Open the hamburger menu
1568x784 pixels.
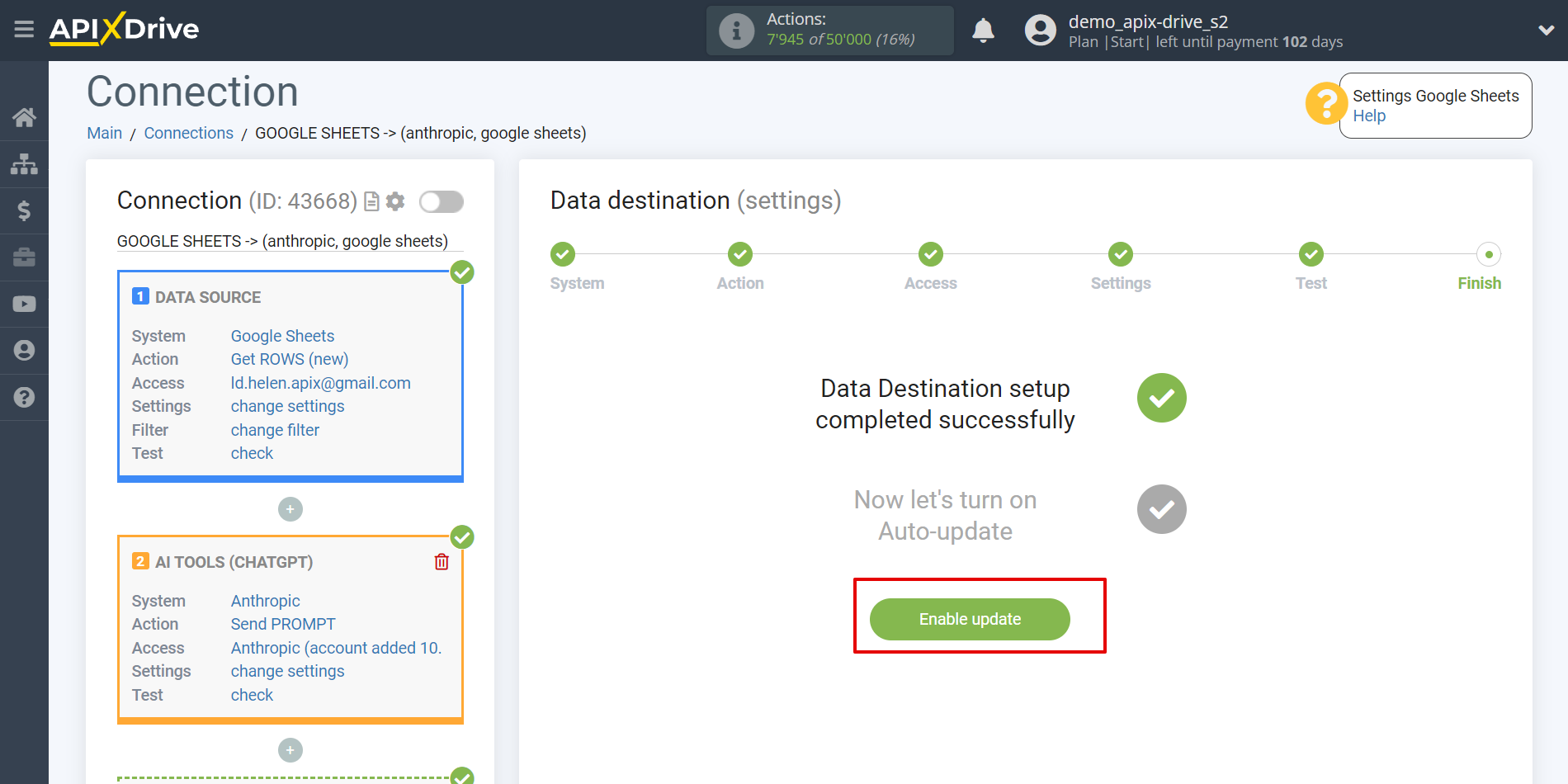coord(24,30)
